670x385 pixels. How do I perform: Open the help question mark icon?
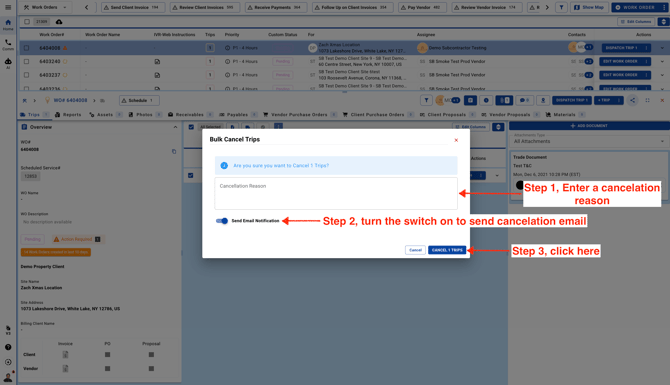coord(8,347)
